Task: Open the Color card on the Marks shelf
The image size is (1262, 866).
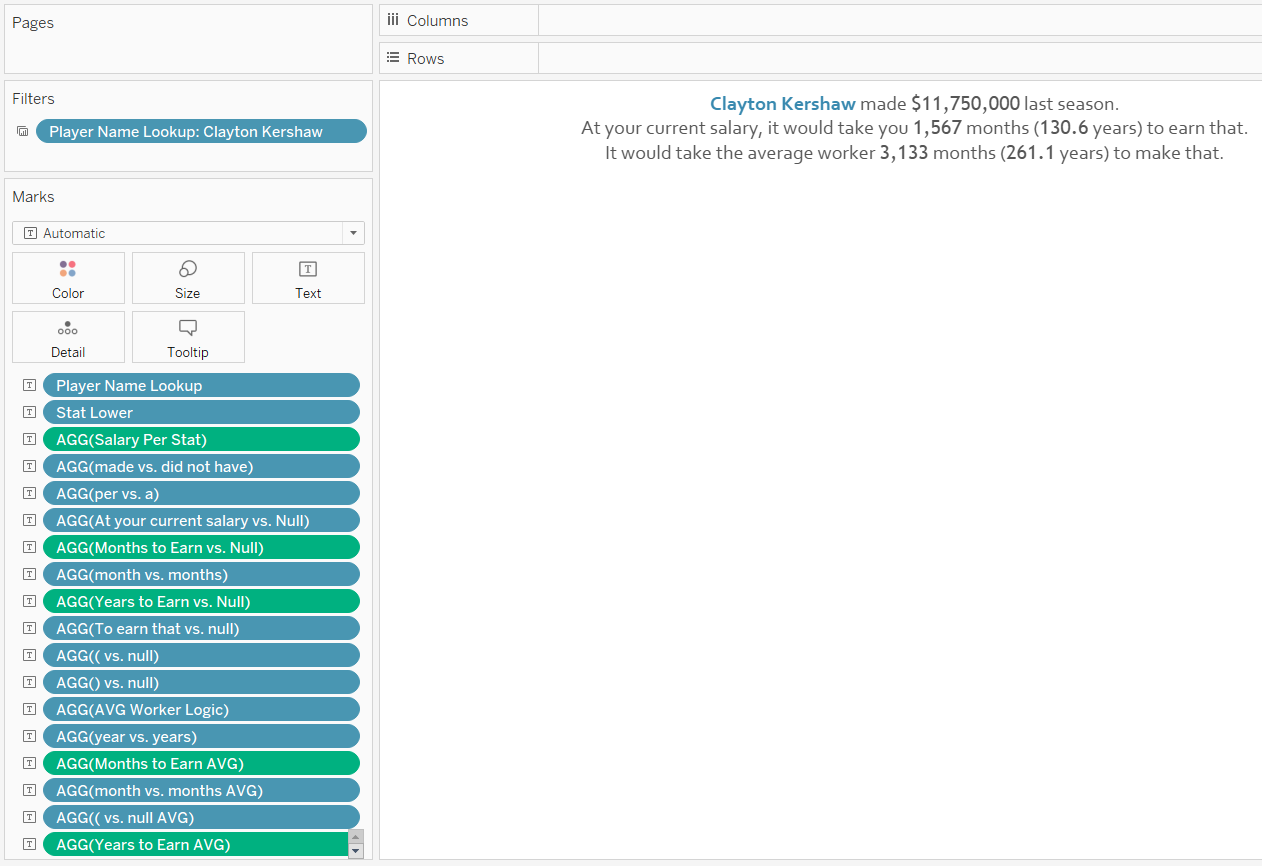Action: click(x=67, y=277)
